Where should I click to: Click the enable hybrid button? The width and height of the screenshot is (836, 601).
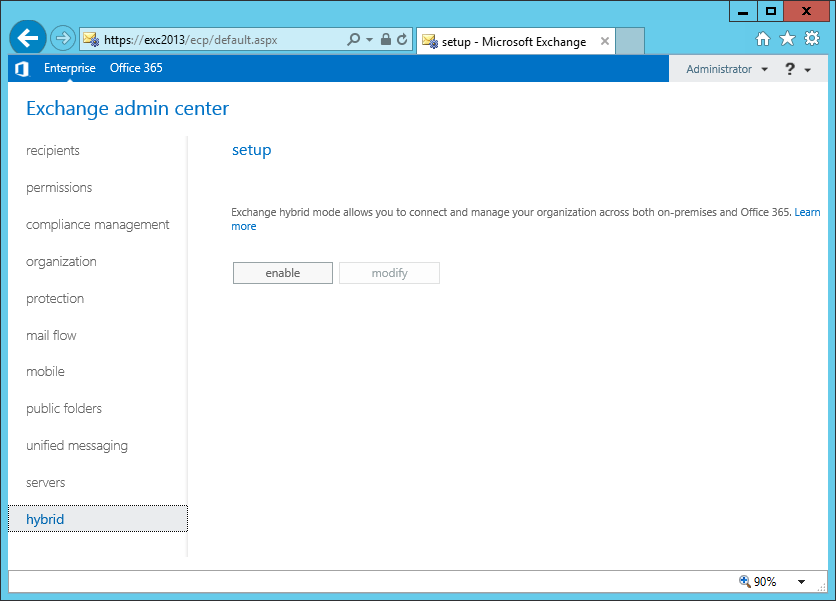(x=283, y=273)
